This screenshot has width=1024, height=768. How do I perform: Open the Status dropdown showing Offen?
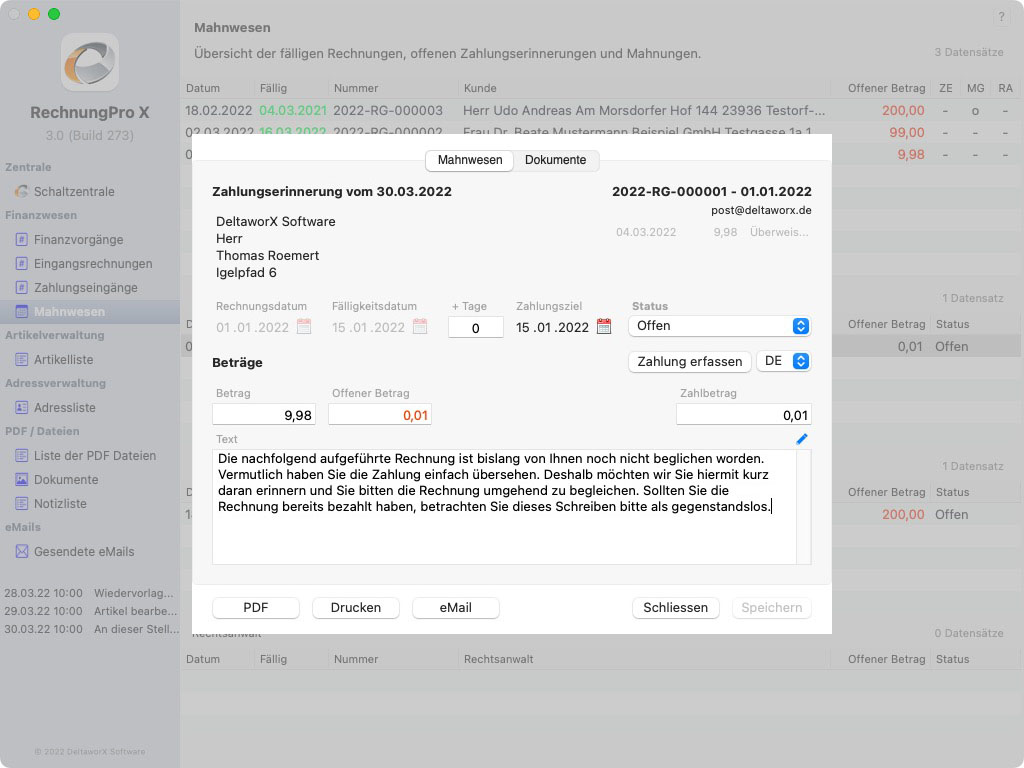(x=719, y=326)
